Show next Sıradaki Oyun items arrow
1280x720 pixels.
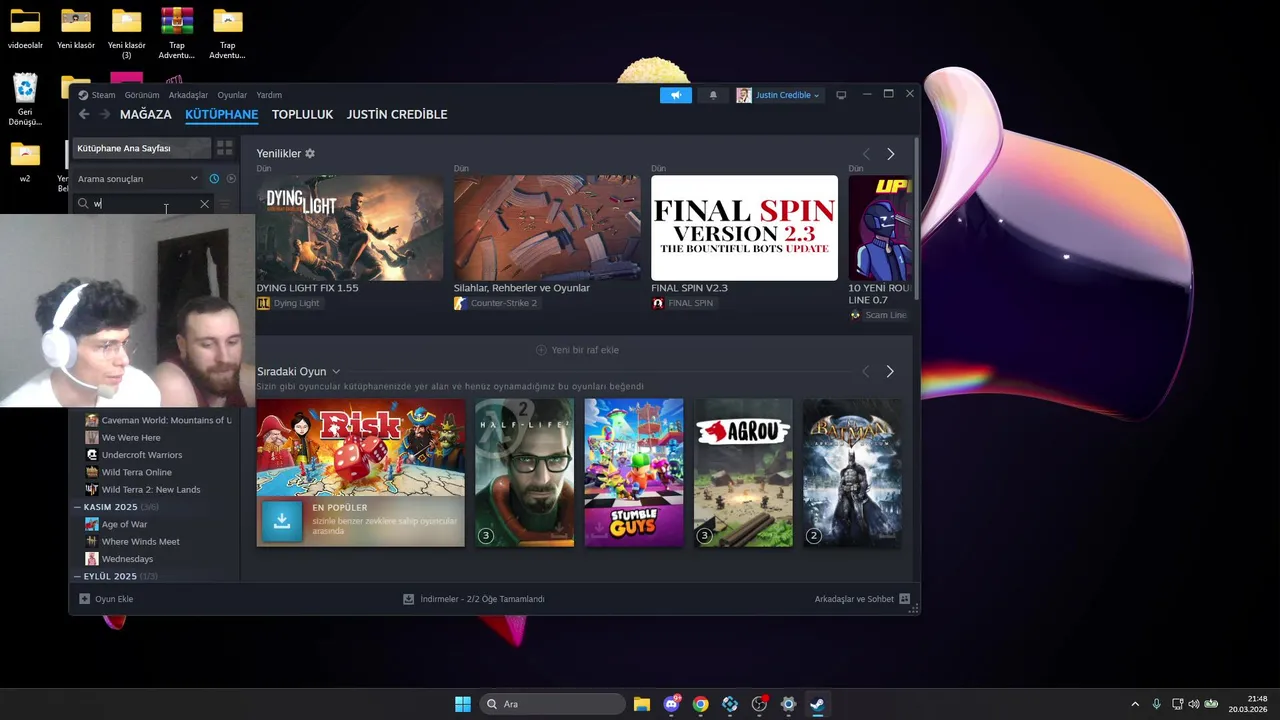pos(890,371)
